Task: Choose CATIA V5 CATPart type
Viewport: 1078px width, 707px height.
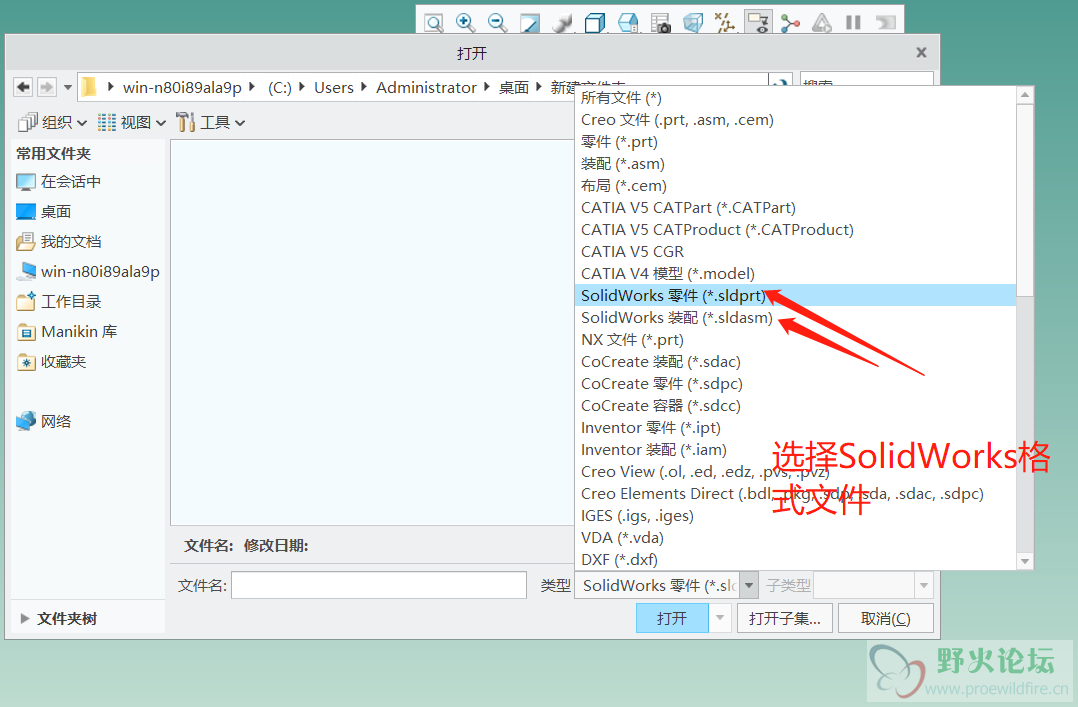Action: coord(795,208)
